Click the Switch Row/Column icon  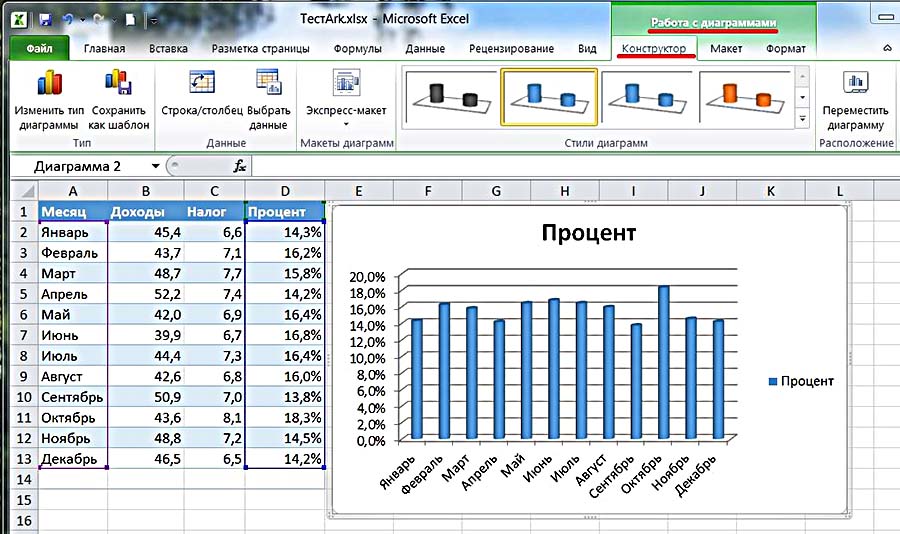[202, 82]
